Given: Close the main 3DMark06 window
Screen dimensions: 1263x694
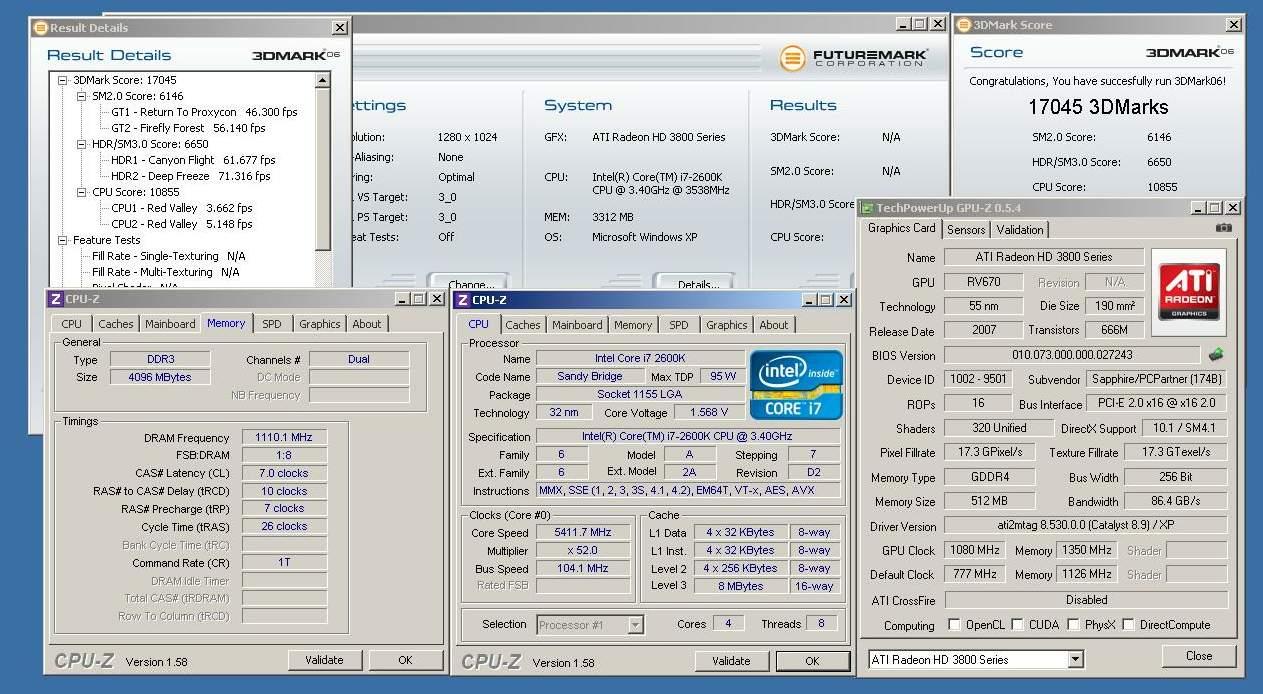Looking at the screenshot, I should [937, 24].
